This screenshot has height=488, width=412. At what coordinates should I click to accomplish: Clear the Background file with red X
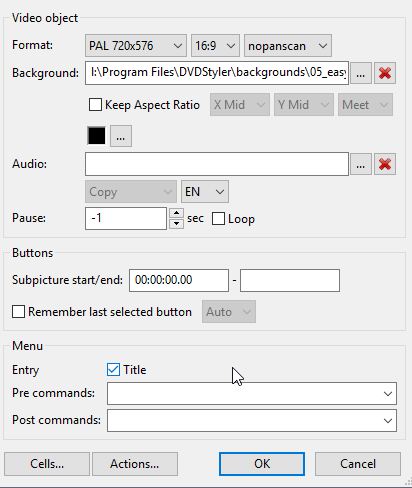click(385, 73)
